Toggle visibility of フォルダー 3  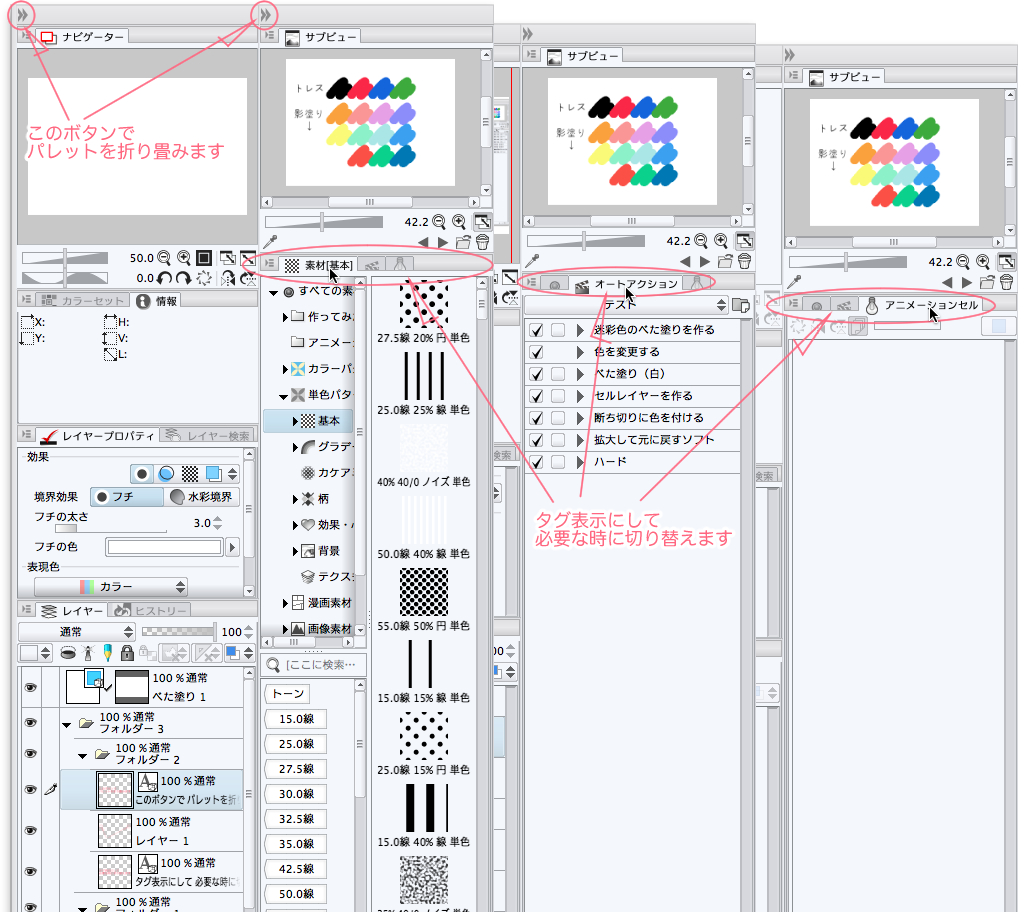point(30,722)
